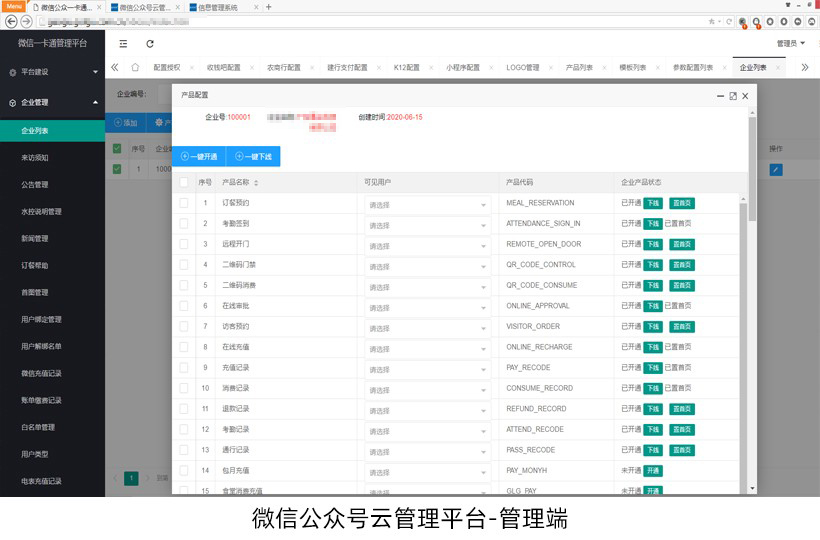Image resolution: width=820 pixels, height=540 pixels.
Task: Switch to the K12配置 tab
Action: point(406,68)
